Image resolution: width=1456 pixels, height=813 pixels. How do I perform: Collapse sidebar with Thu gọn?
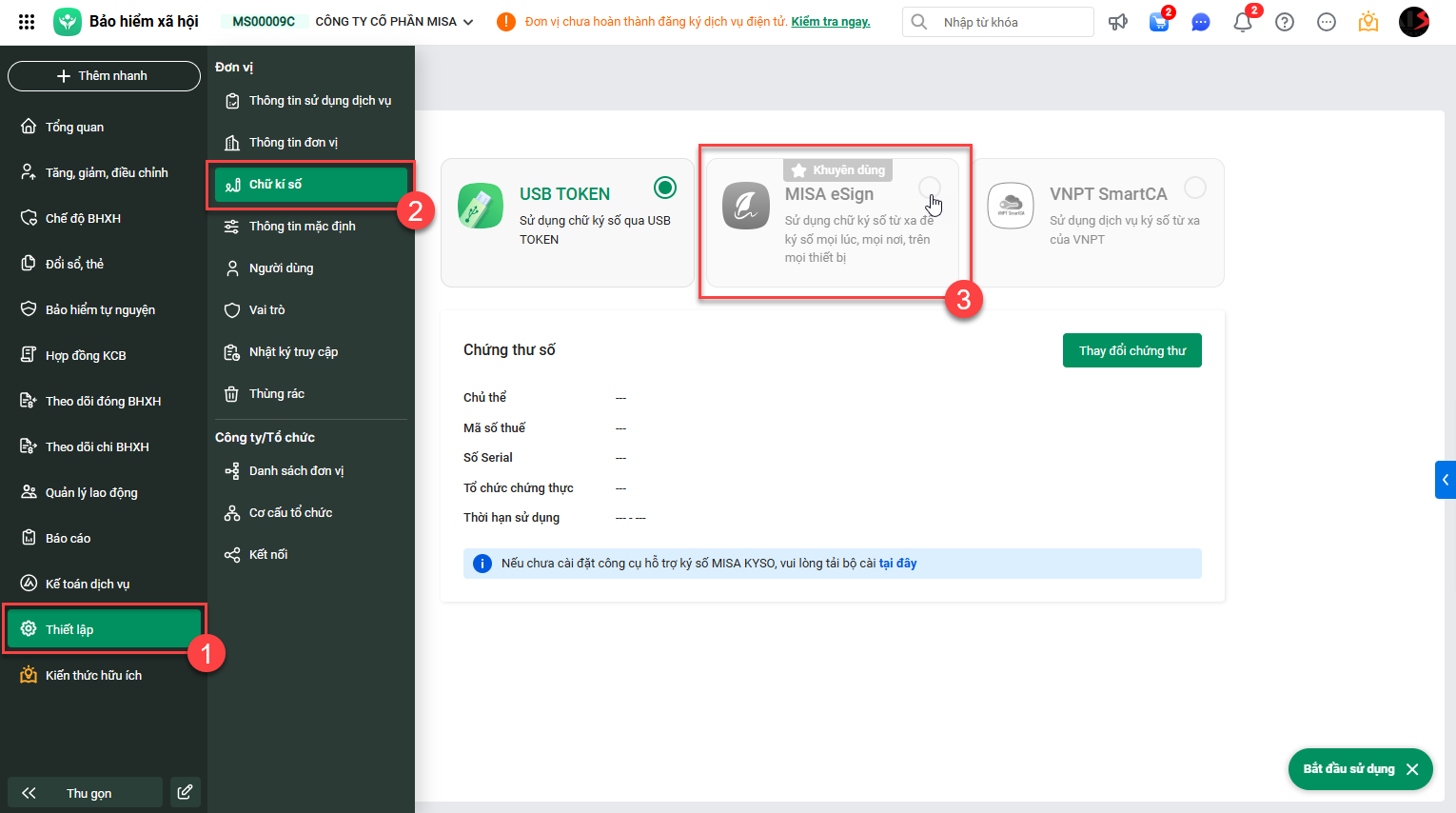[x=86, y=793]
